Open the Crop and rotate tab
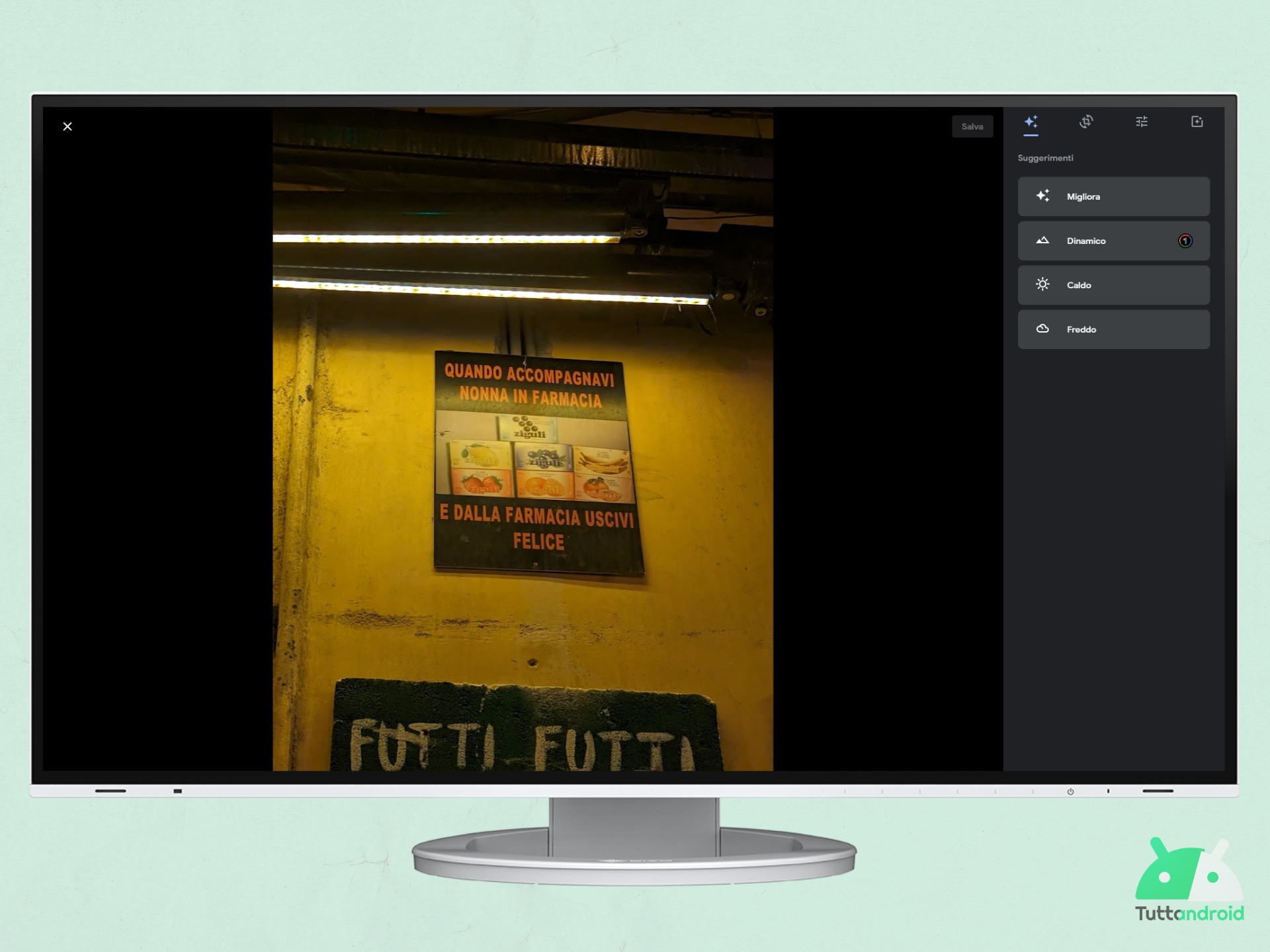The height and width of the screenshot is (952, 1270). pyautogui.click(x=1086, y=122)
